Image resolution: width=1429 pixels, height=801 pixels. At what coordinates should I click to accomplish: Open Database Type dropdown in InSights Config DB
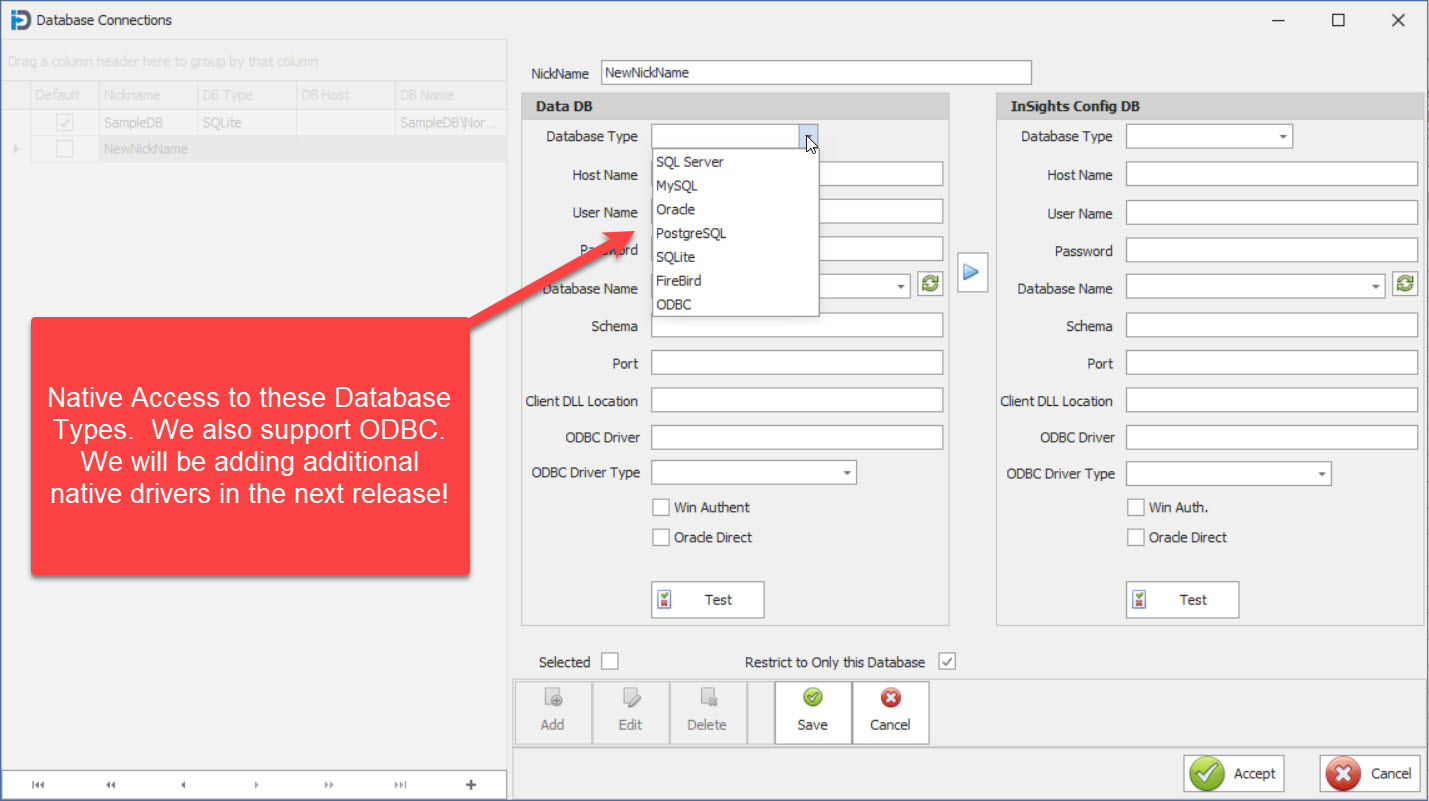pyautogui.click(x=1282, y=137)
